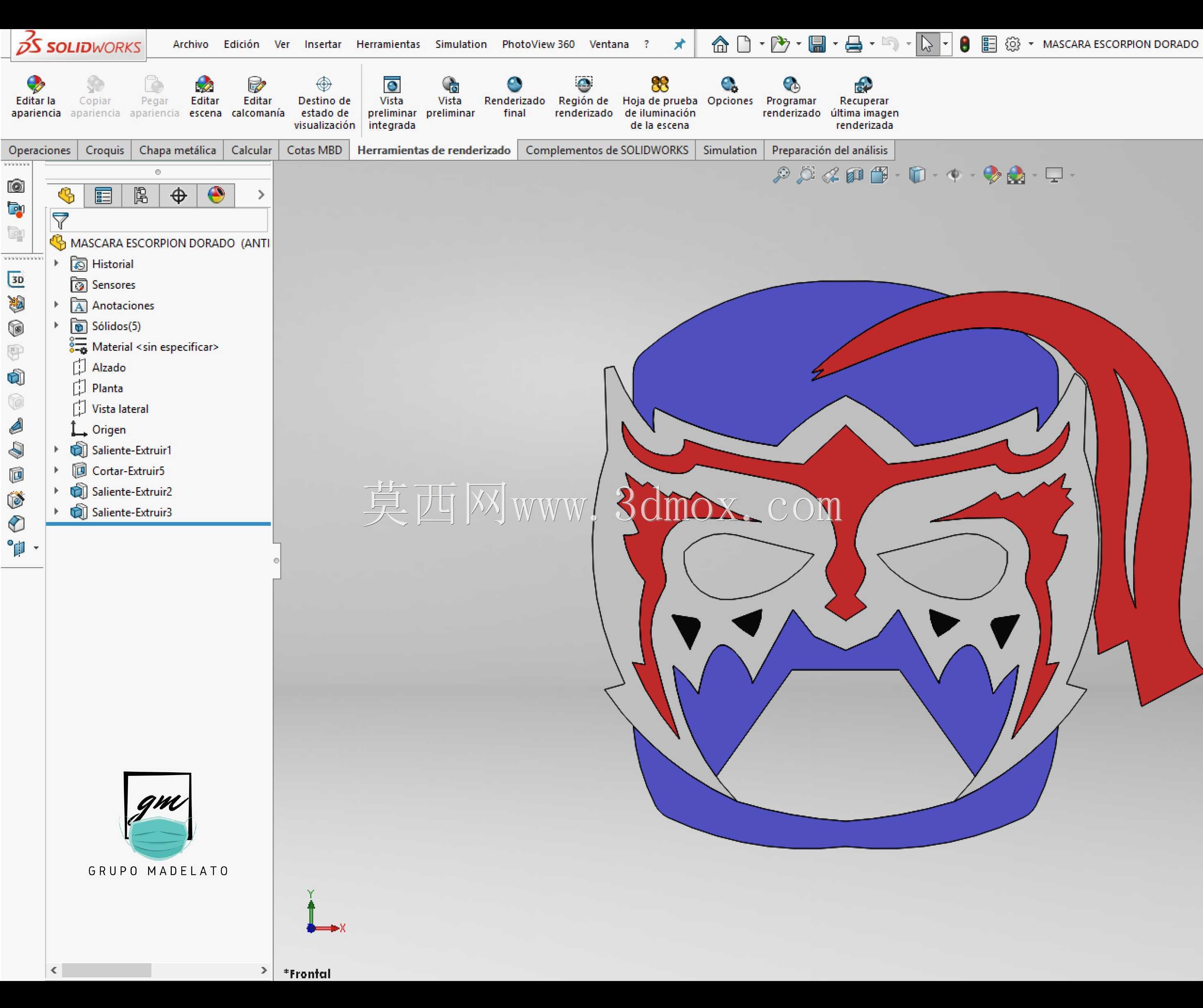
Task: Click the select cursor tool
Action: [x=927, y=44]
